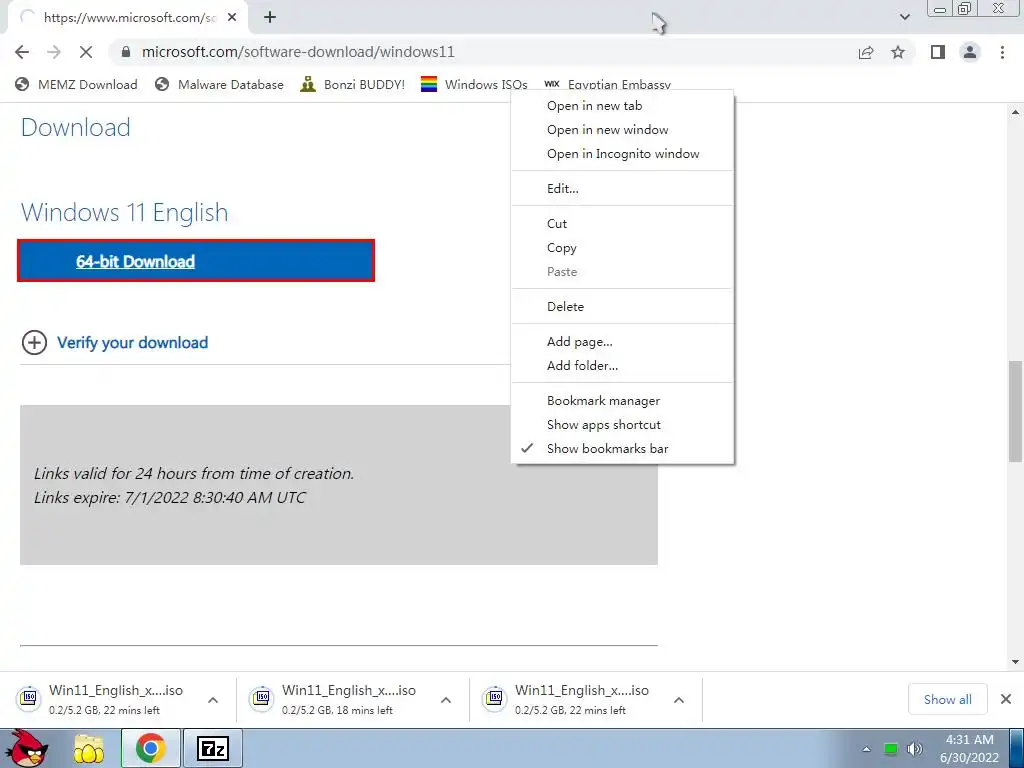The width and height of the screenshot is (1024, 768).
Task: Click the site lock icon
Action: [126, 52]
